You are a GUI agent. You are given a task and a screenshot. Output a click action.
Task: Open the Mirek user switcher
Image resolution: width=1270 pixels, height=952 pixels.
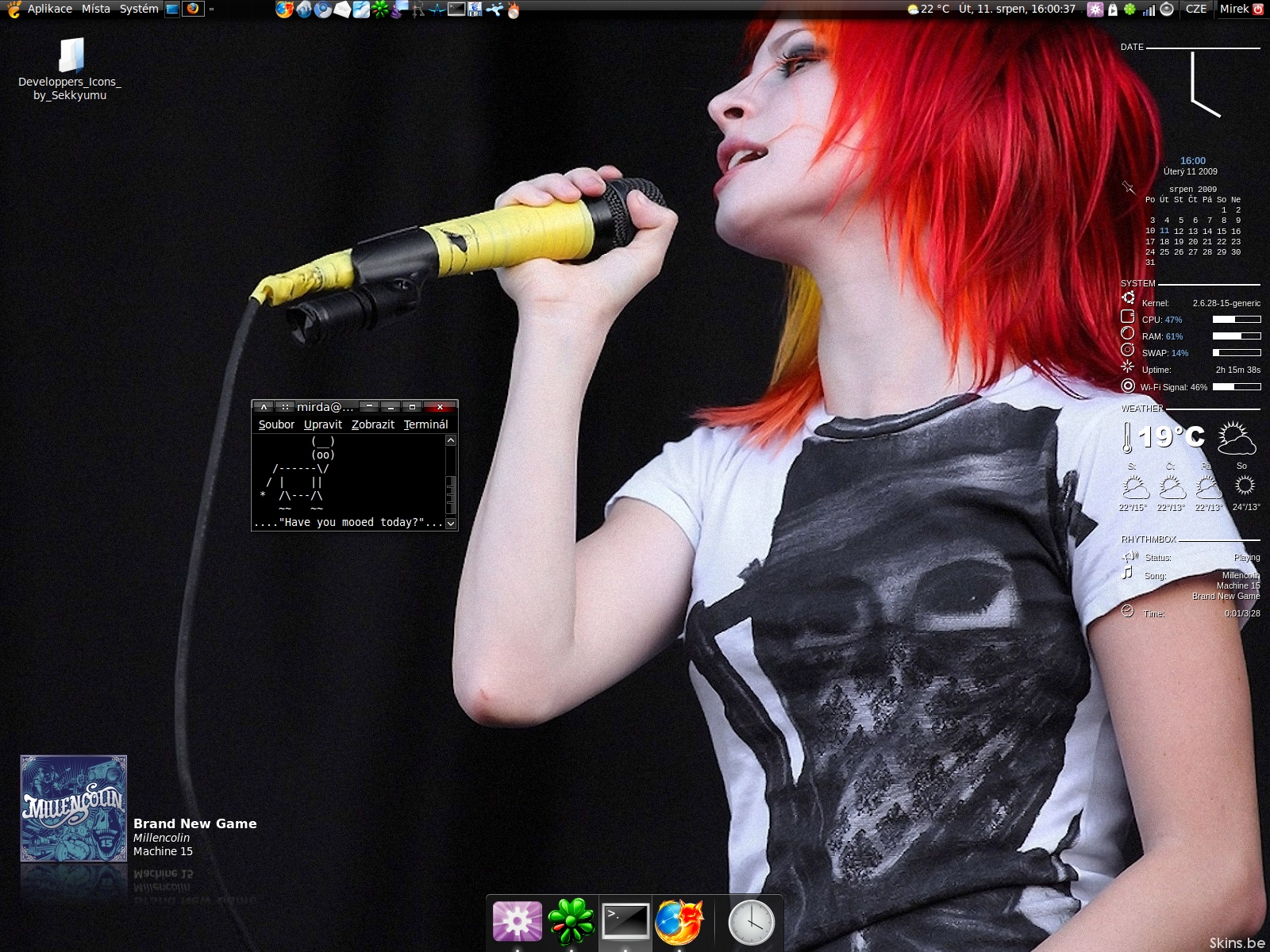pos(1234,10)
